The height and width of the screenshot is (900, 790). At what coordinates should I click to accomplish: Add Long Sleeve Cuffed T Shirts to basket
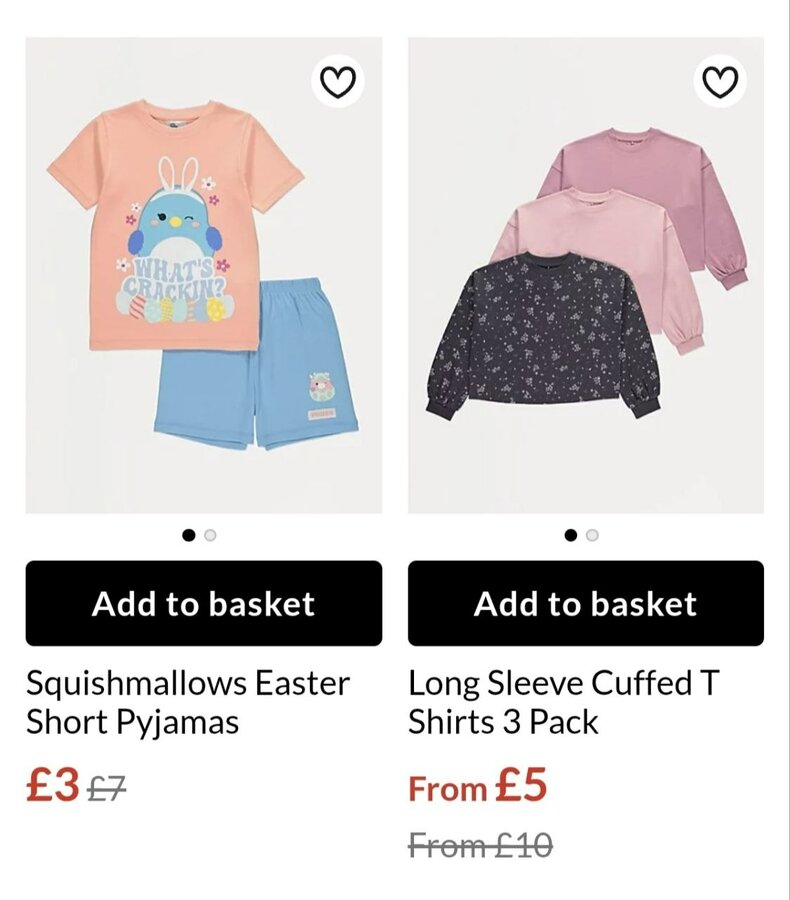click(x=586, y=603)
